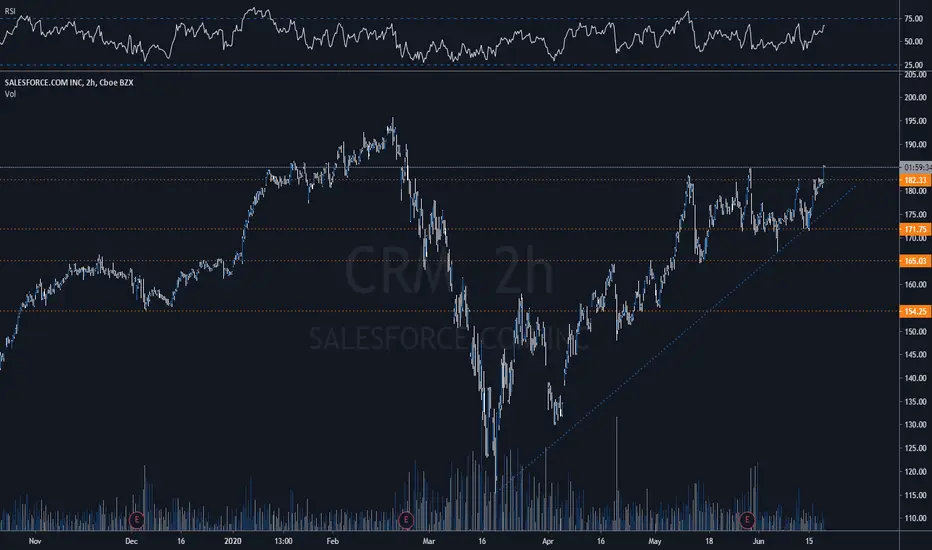The height and width of the screenshot is (550, 932).
Task: Click the December earnings E marker
Action: [x=137, y=520]
